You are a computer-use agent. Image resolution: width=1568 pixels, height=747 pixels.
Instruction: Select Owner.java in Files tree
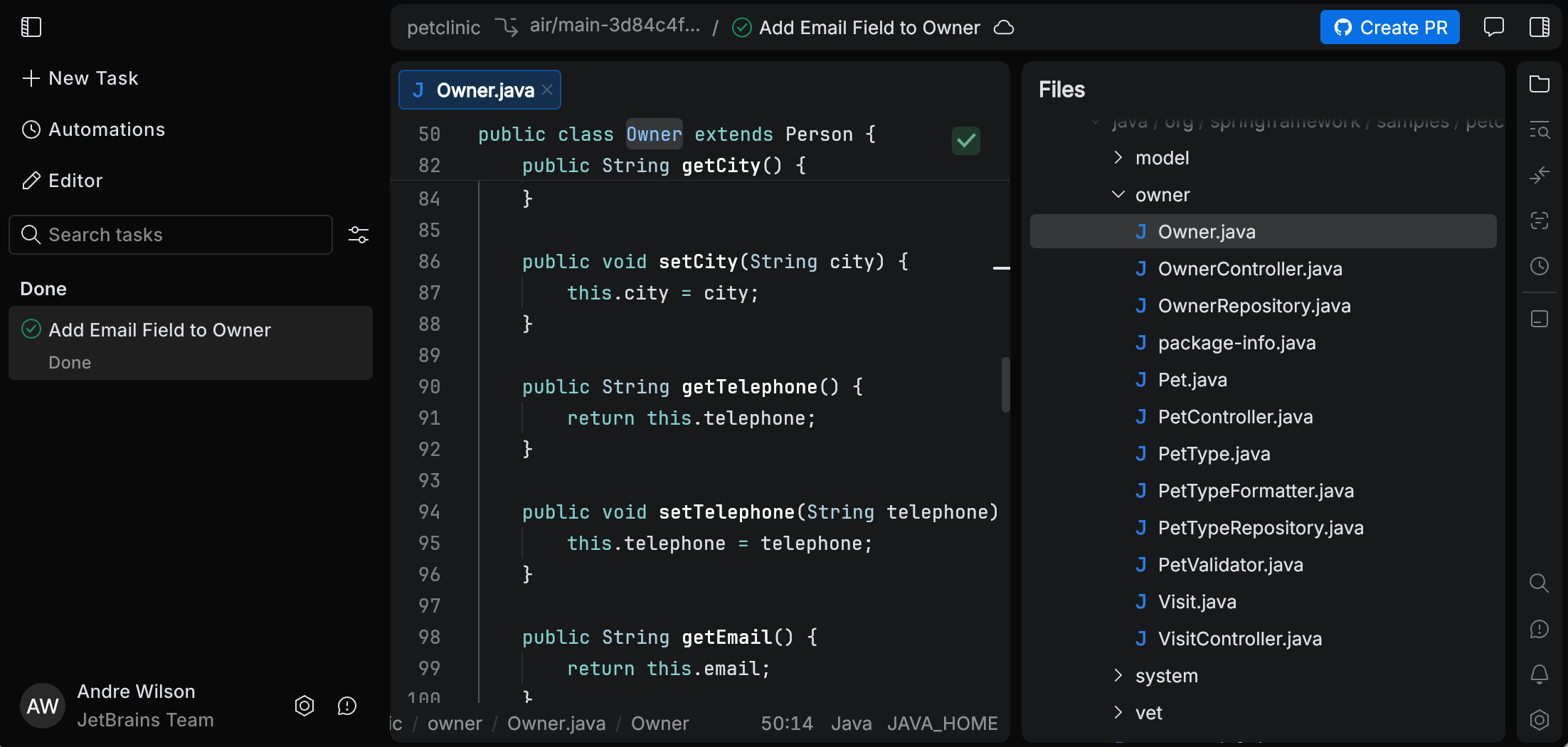coord(1264,232)
